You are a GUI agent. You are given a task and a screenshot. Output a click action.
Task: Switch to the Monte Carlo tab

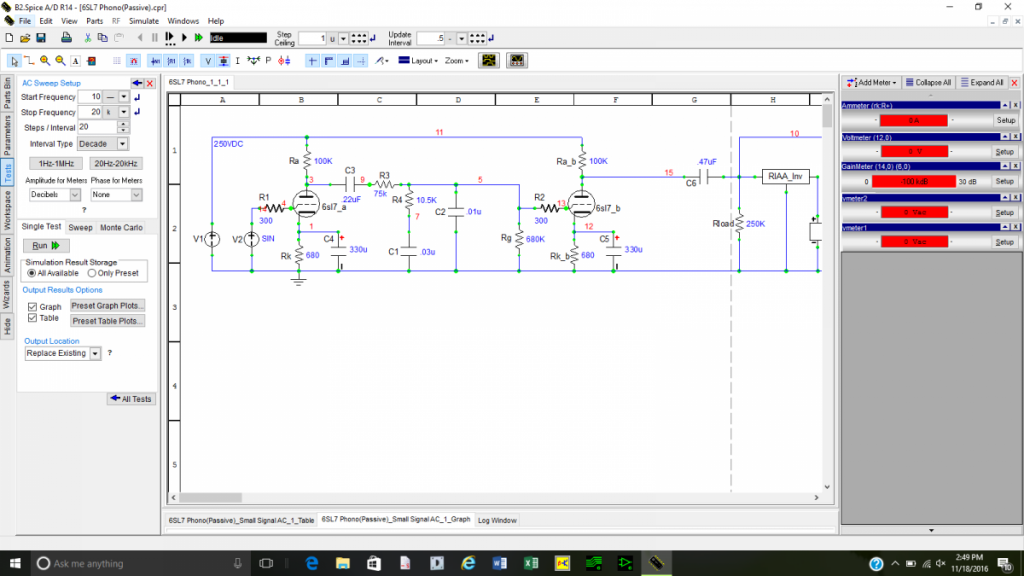(x=121, y=227)
